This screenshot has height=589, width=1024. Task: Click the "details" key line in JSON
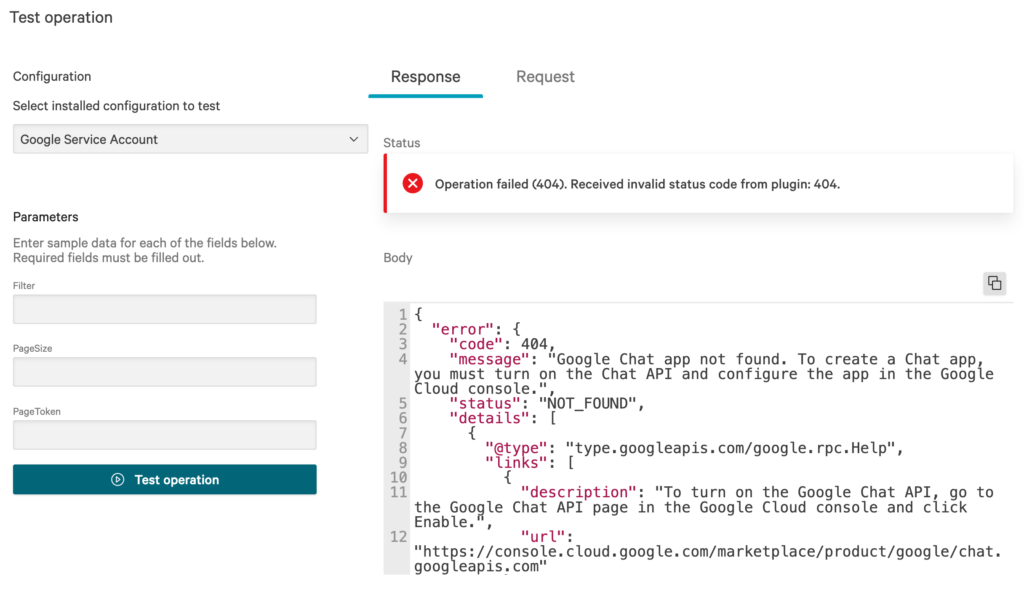point(503,419)
